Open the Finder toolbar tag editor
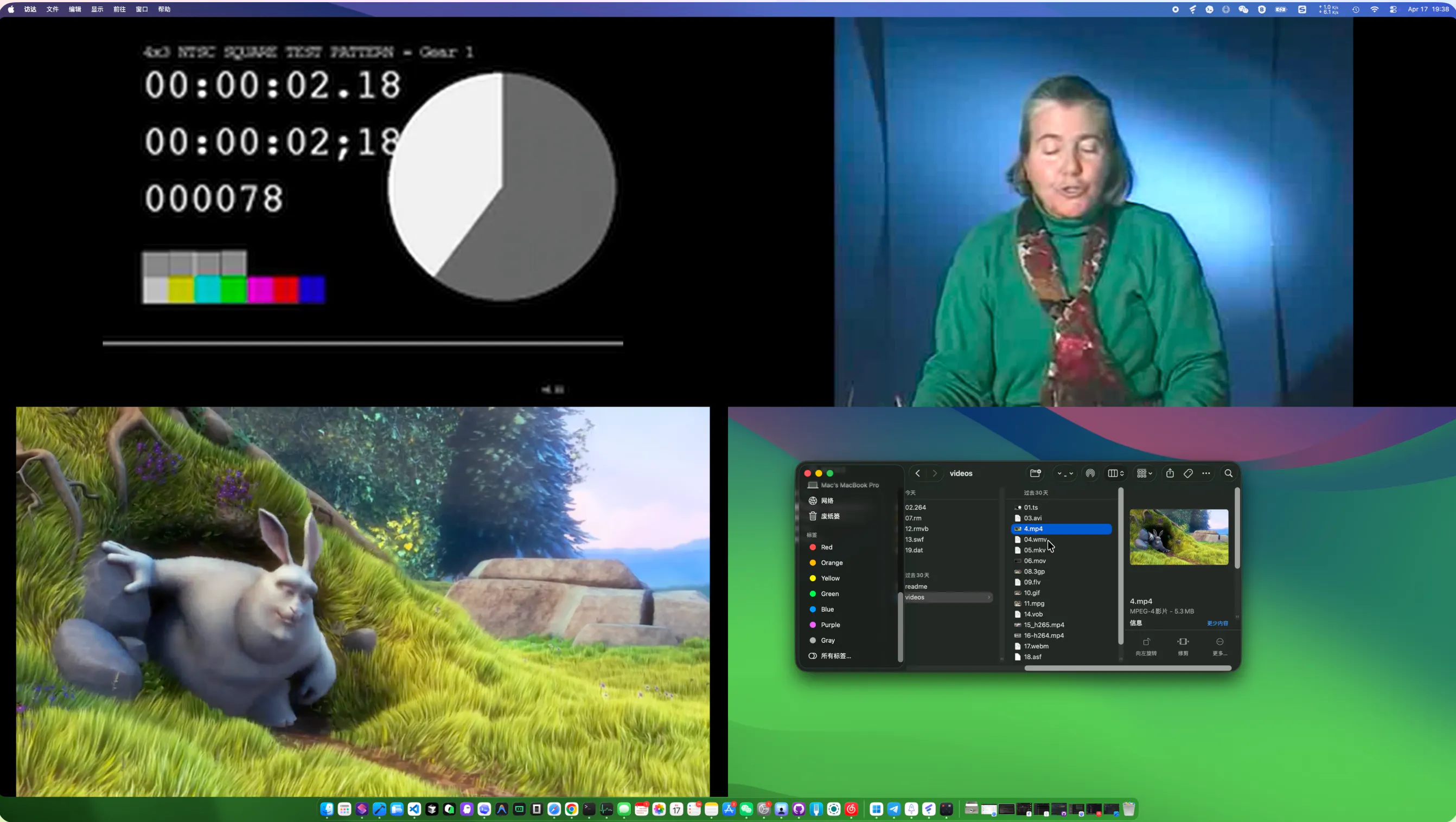Image resolution: width=1456 pixels, height=822 pixels. pyautogui.click(x=1188, y=473)
